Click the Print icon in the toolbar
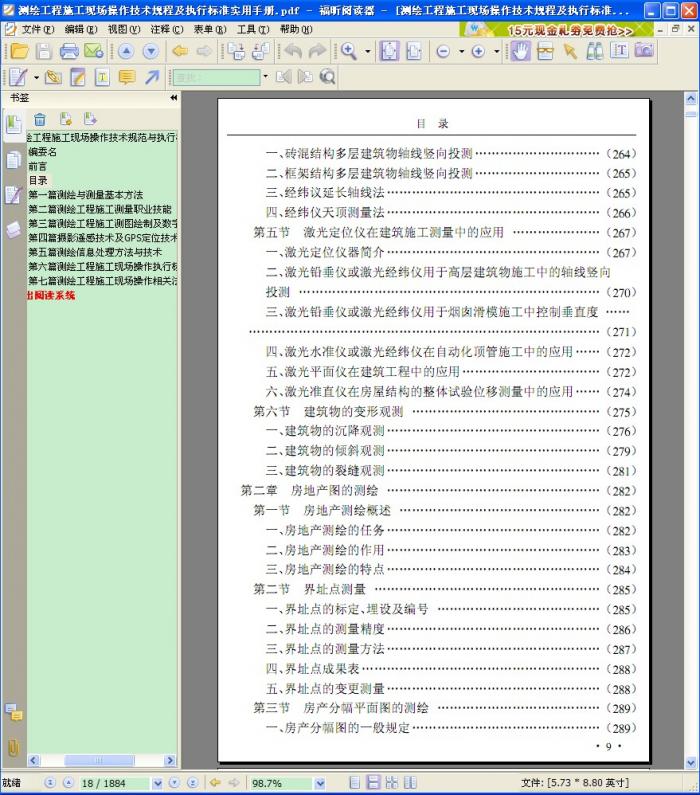700x795 pixels. click(x=69, y=51)
